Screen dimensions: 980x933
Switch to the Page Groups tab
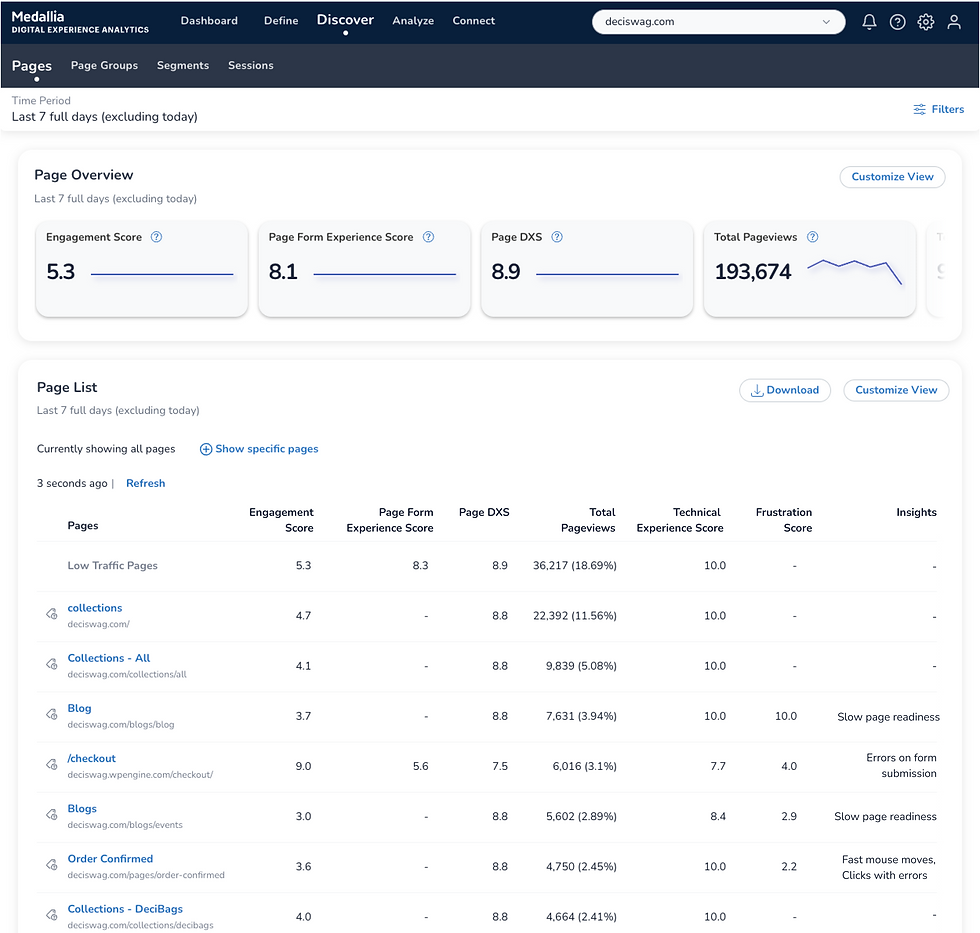(104, 65)
